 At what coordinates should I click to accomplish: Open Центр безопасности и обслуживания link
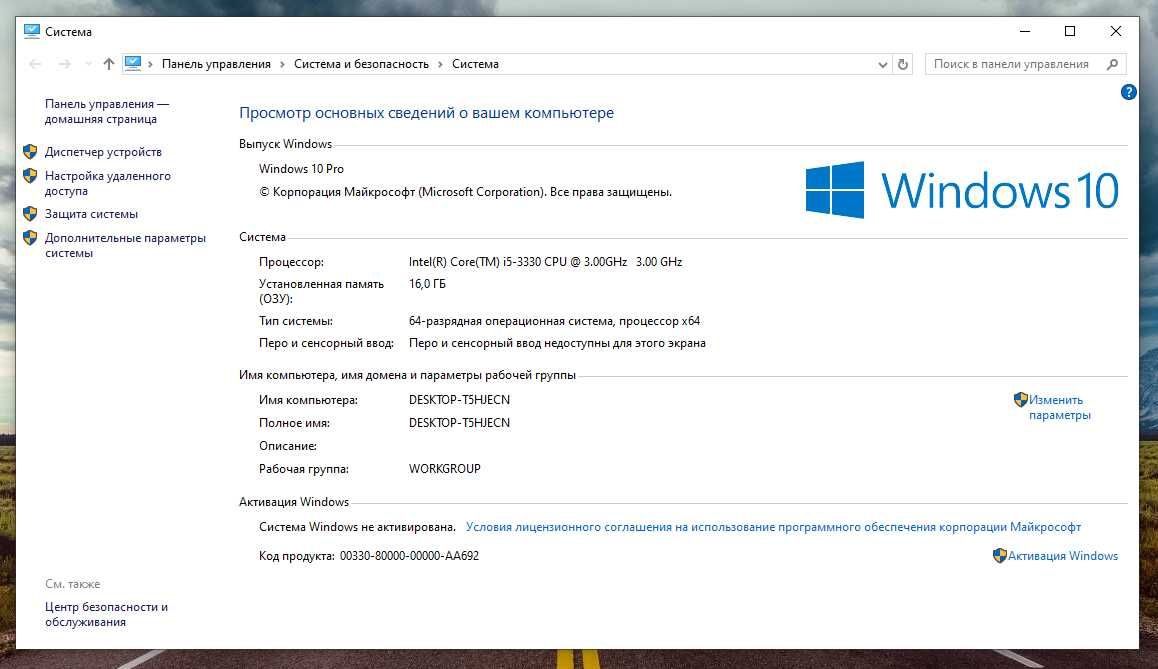click(106, 614)
